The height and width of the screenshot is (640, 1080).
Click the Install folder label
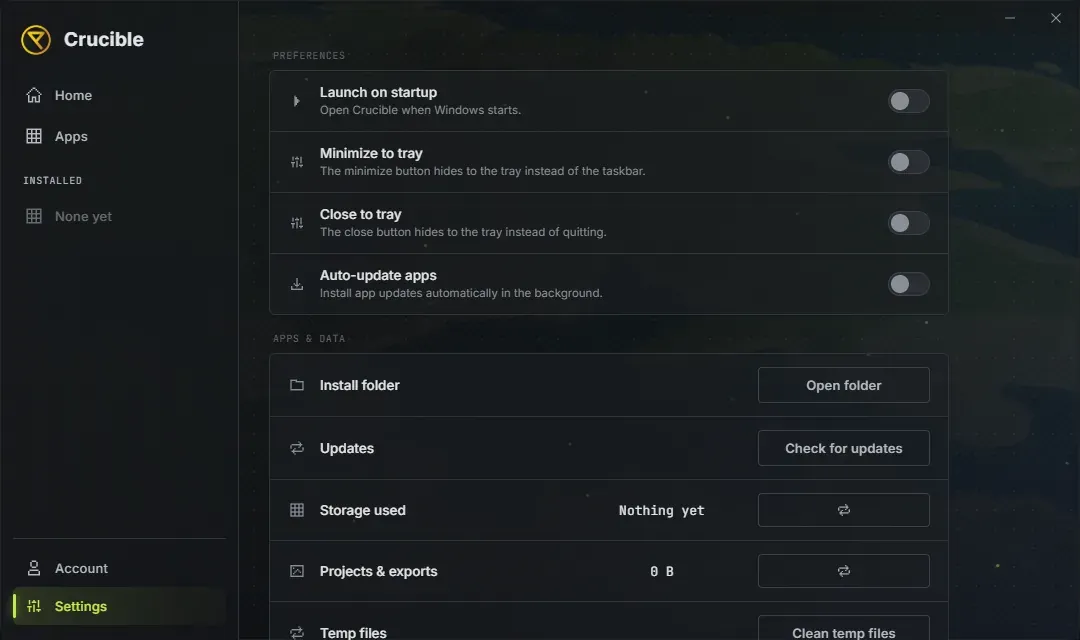360,385
